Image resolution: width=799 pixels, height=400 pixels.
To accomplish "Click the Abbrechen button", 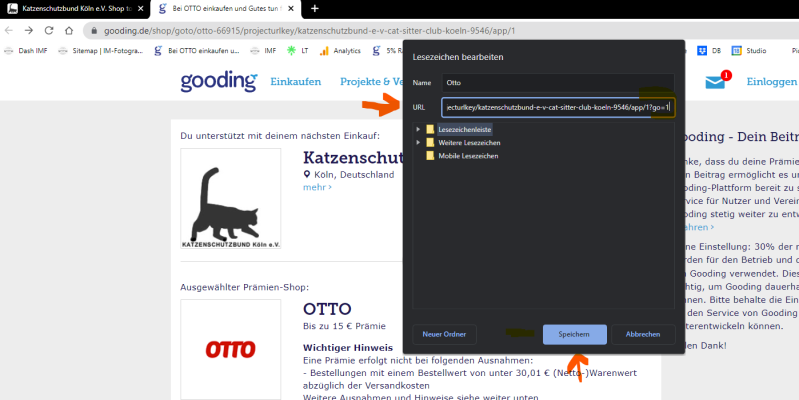I will coord(643,334).
